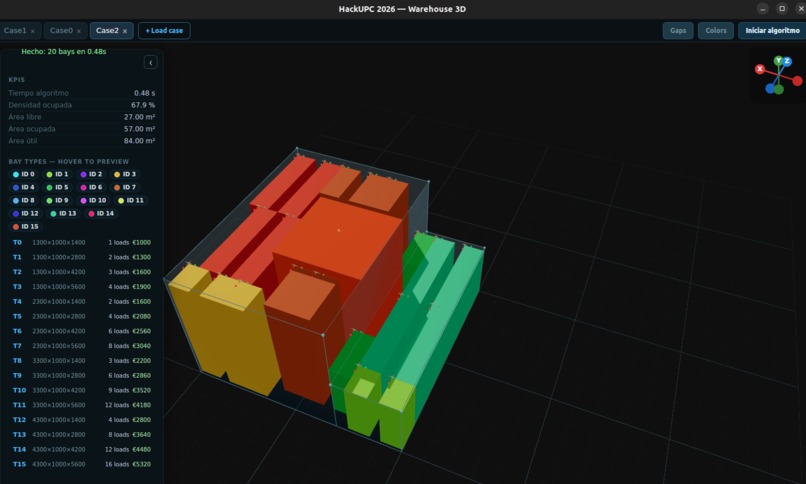This screenshot has height=484, width=806.
Task: Click the T9 row priced €2860
Action: [82, 376]
